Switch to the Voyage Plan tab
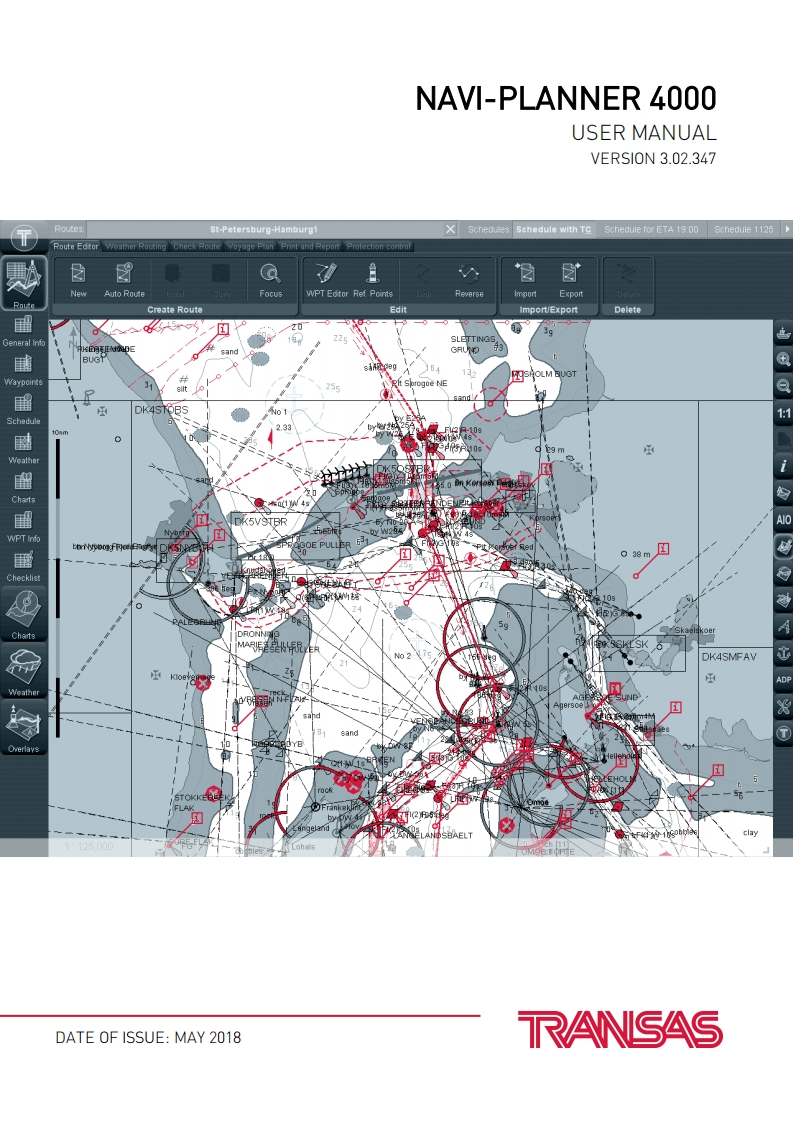 coord(250,246)
